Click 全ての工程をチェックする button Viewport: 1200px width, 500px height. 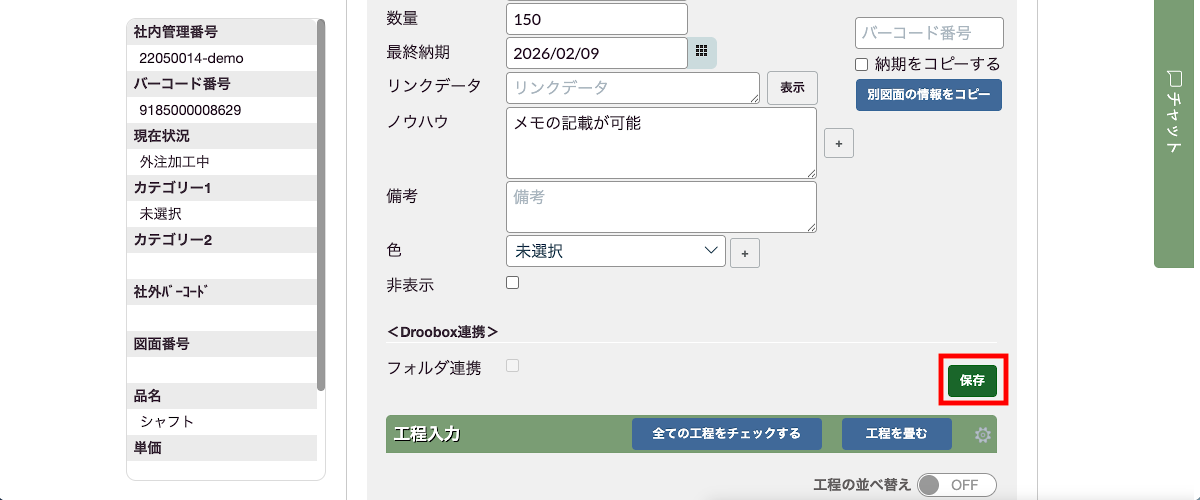click(x=726, y=434)
